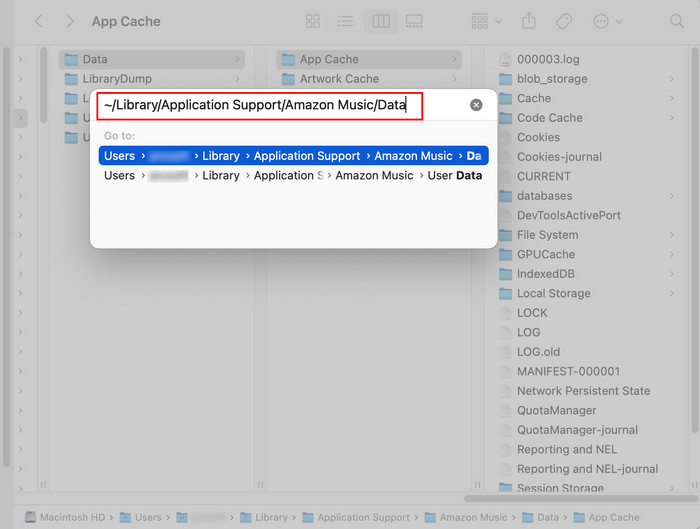The image size is (700, 529).
Task: Go forward with the toolbar forward arrow
Action: click(x=70, y=21)
